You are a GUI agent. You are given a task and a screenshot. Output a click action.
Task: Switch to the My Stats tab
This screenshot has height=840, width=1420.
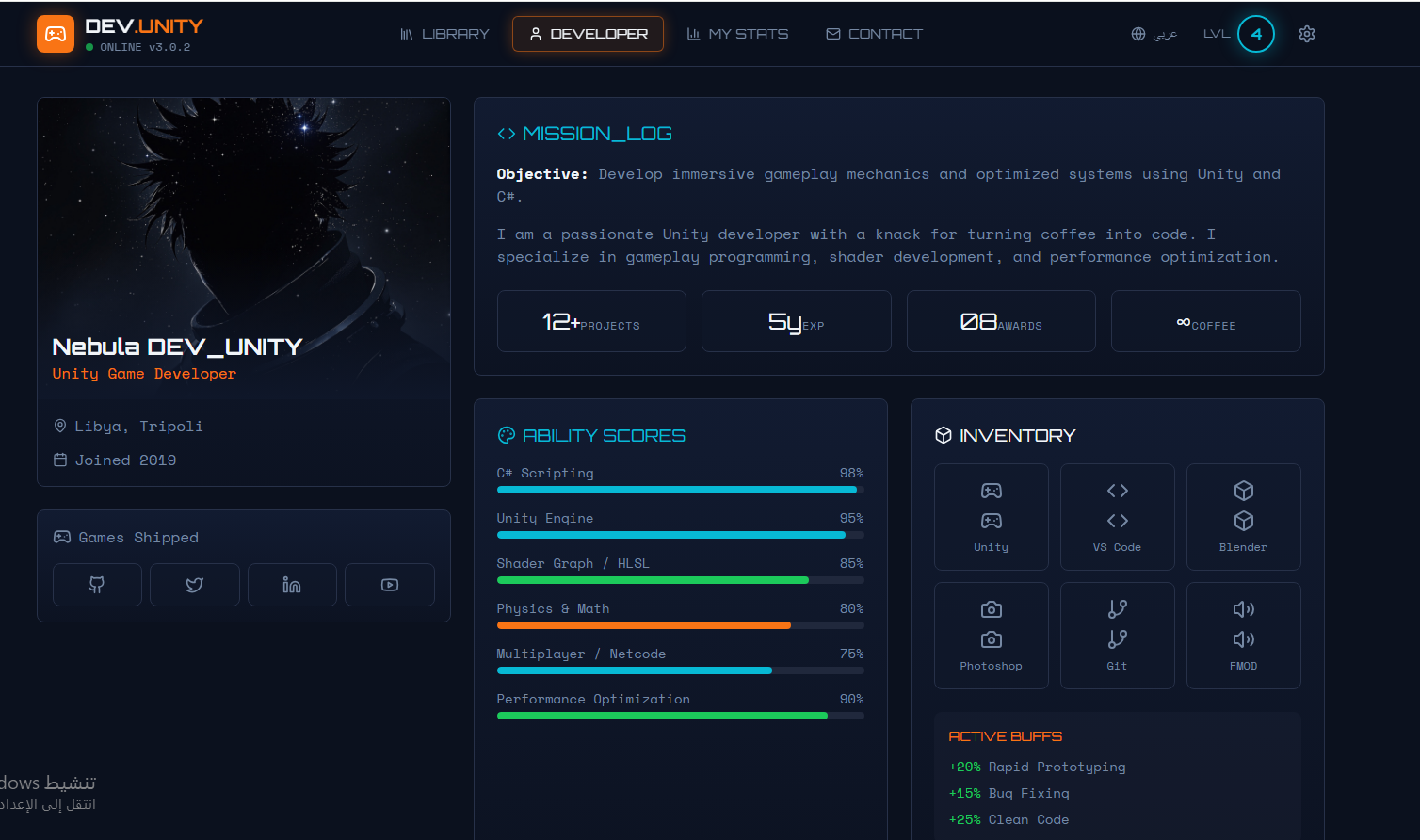click(x=738, y=34)
